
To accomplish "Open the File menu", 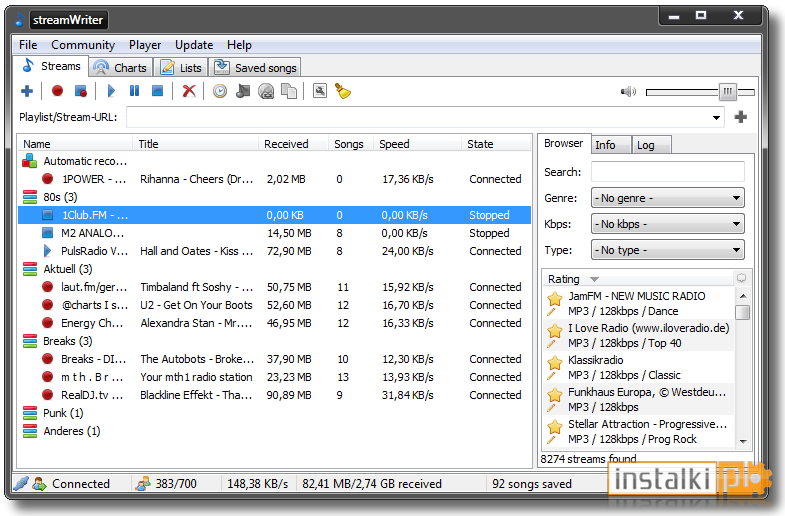I will pos(28,45).
